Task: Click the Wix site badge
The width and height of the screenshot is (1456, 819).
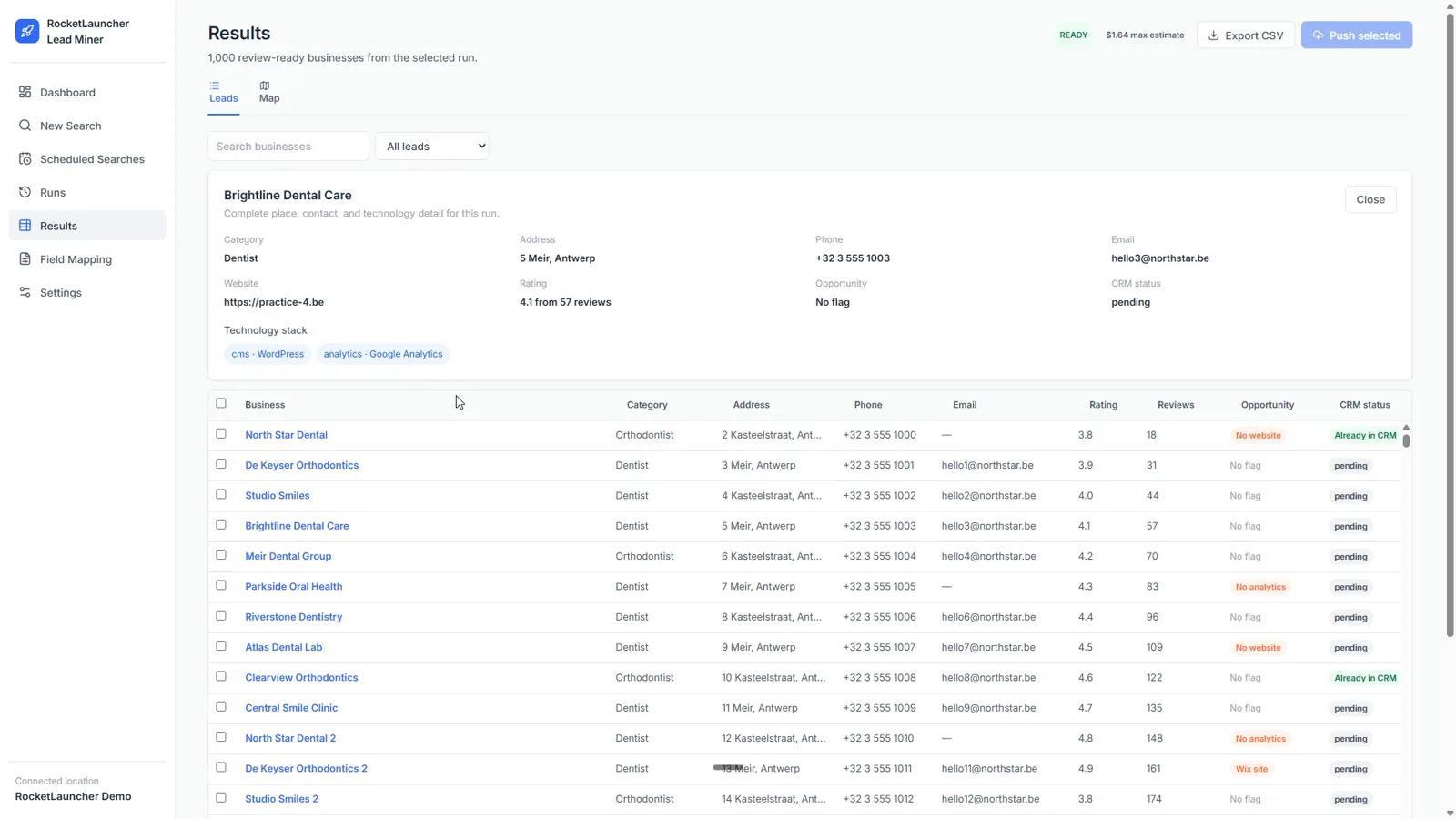Action: pyautogui.click(x=1251, y=769)
